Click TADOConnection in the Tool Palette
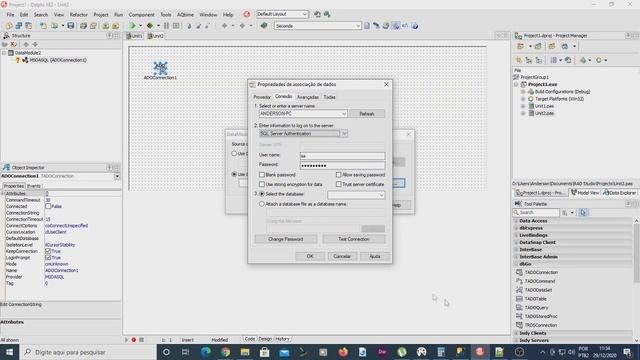The image size is (640, 360). pos(541,272)
